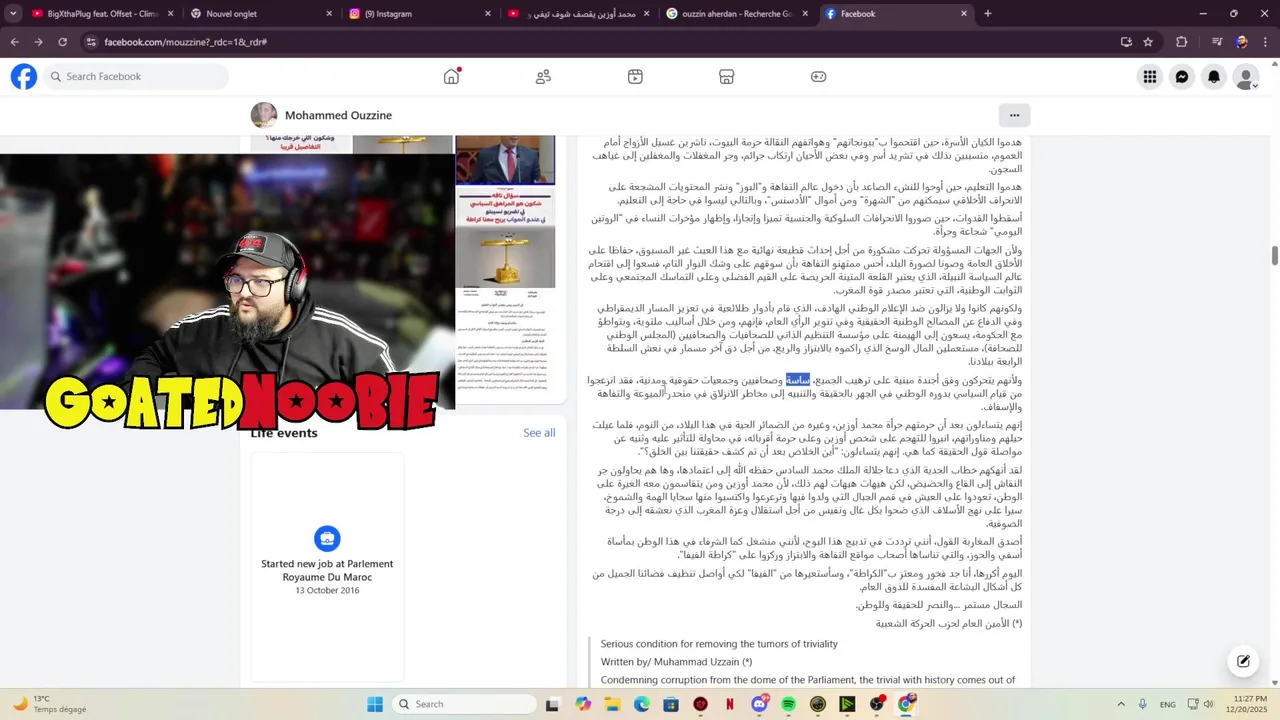Click the highlighted Arabic word ساسة in the post
Image resolution: width=1280 pixels, height=720 pixels.
click(798, 380)
